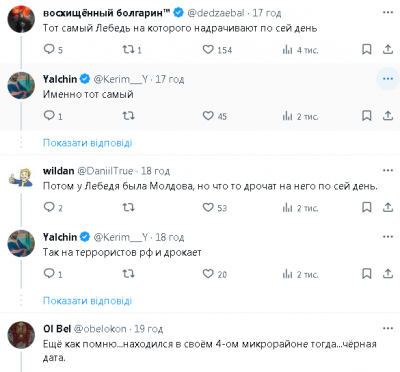Bookmark Yalchin's 'Именно тот самый' reply
Screen dimensions: 400x372
pos(367,116)
